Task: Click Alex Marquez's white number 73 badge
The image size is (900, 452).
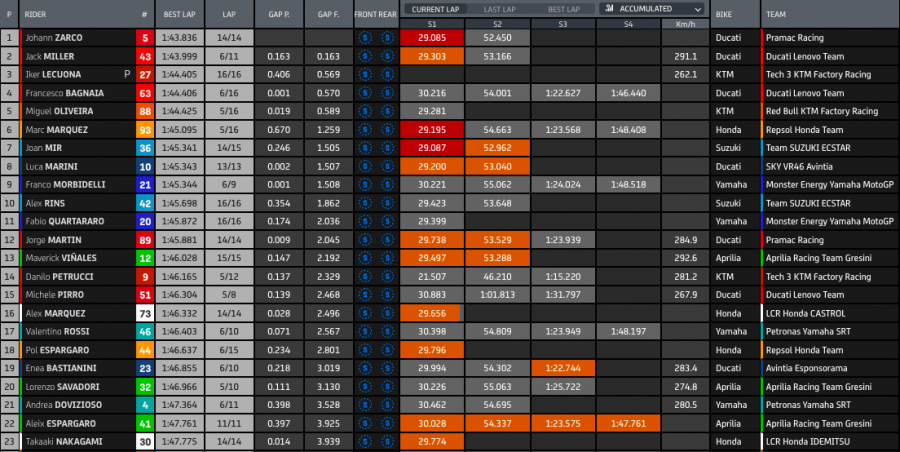Action: 144,313
